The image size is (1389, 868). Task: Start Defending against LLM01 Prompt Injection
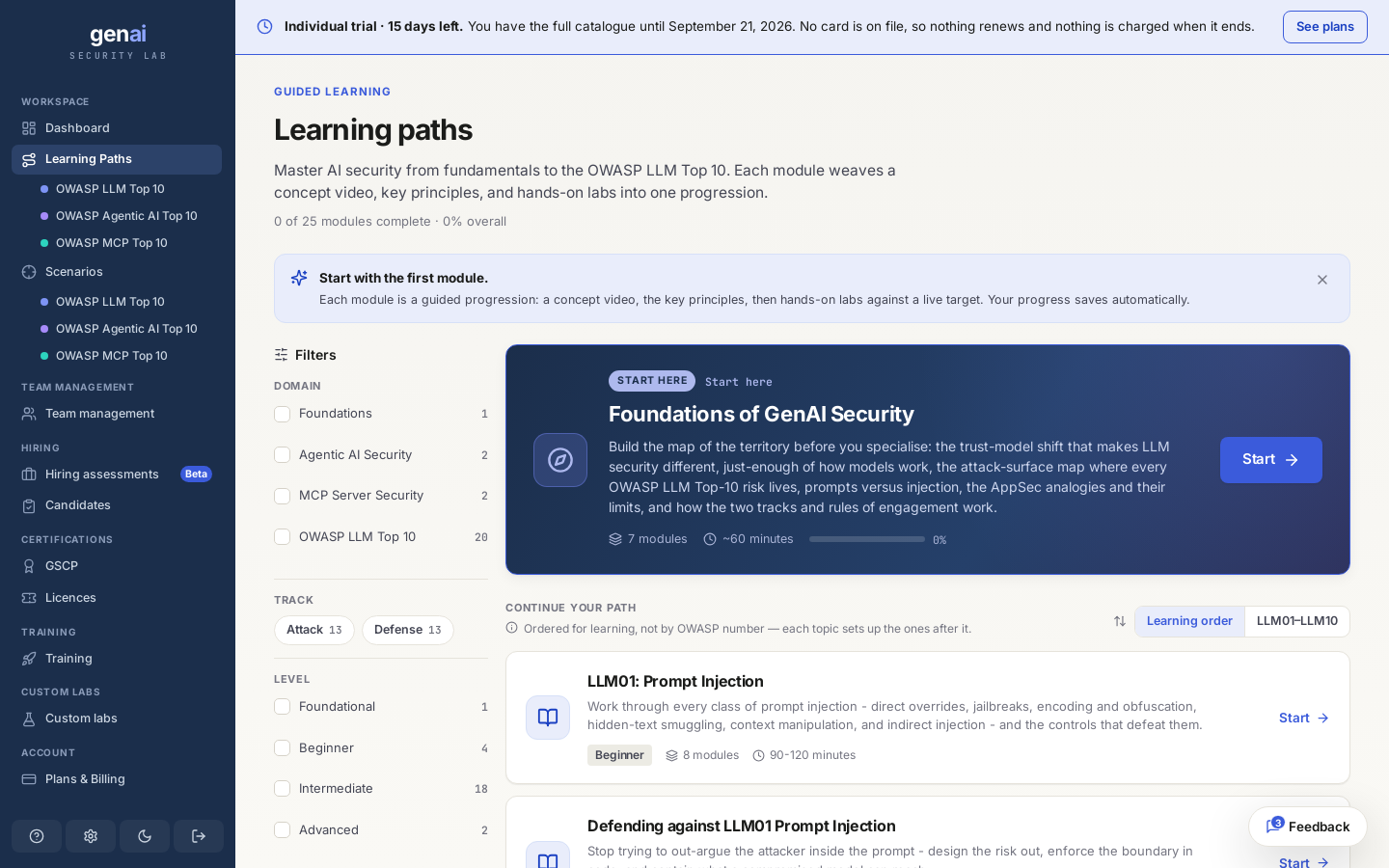point(1304,861)
